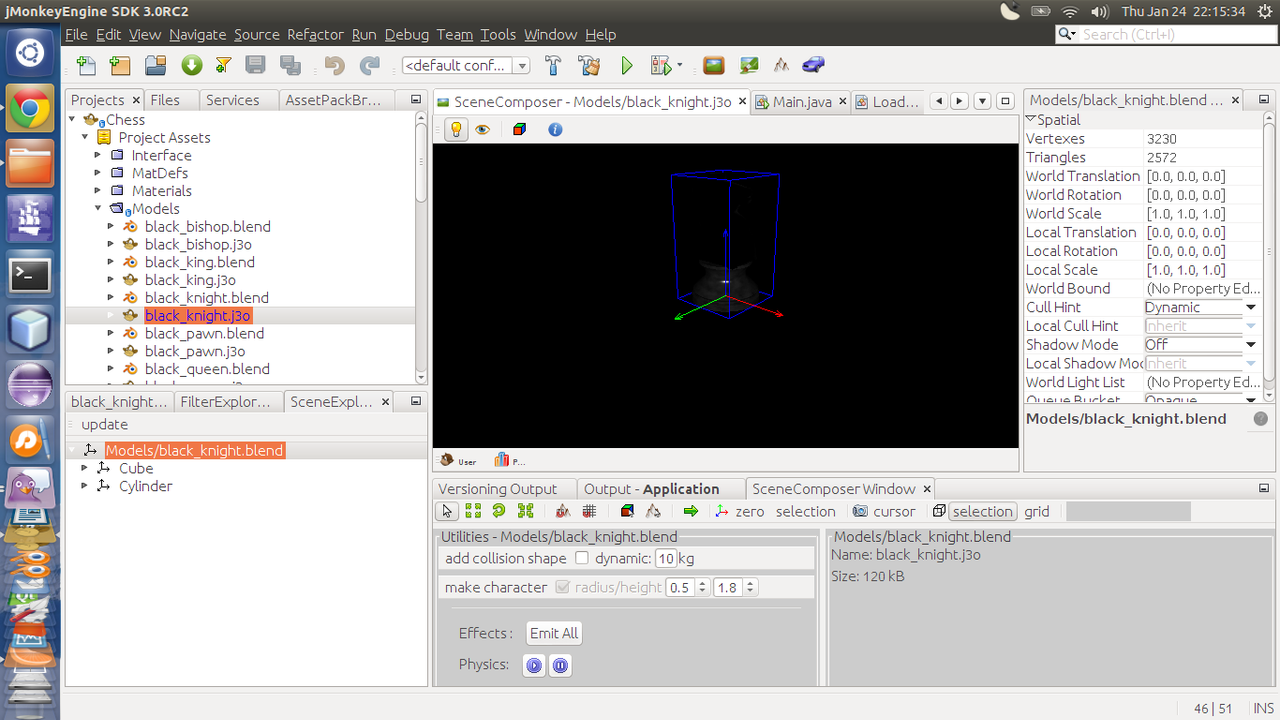Click the New File toolbar icon
The height and width of the screenshot is (720, 1280).
click(87, 66)
